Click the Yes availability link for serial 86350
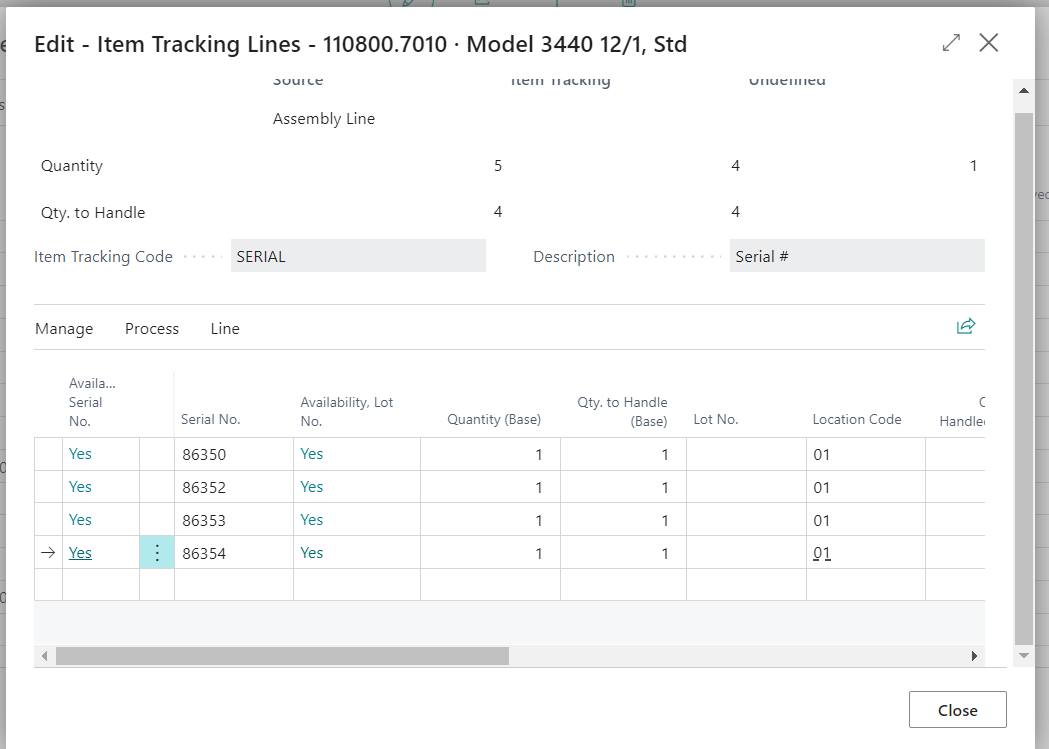The width and height of the screenshot is (1049, 749). (80, 453)
